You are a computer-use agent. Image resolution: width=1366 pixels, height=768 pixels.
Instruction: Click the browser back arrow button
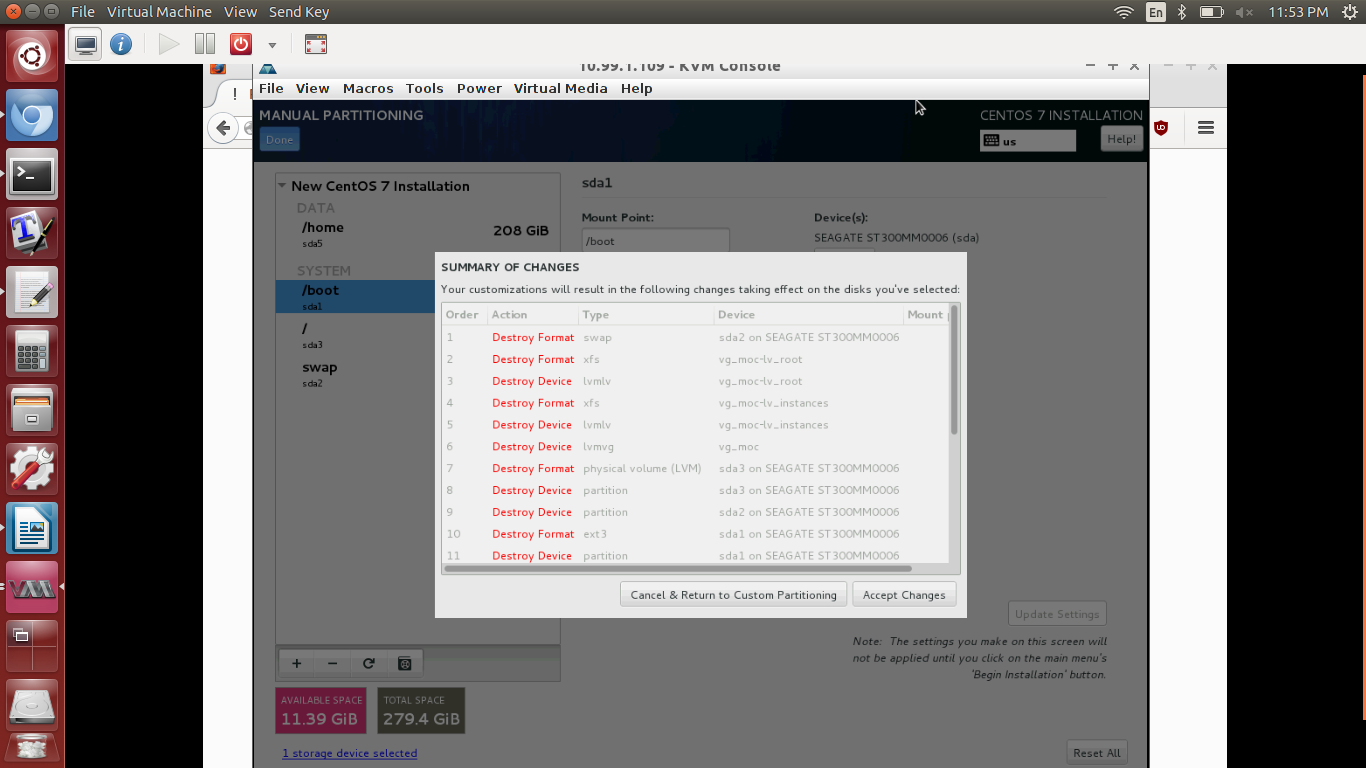[223, 128]
